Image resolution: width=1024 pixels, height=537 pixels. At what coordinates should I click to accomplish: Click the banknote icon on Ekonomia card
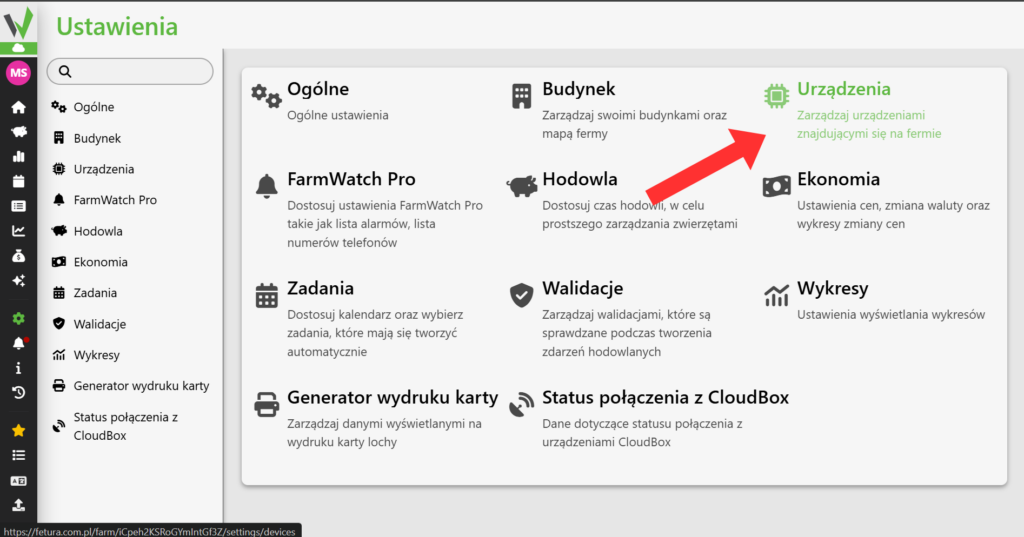pos(776,186)
